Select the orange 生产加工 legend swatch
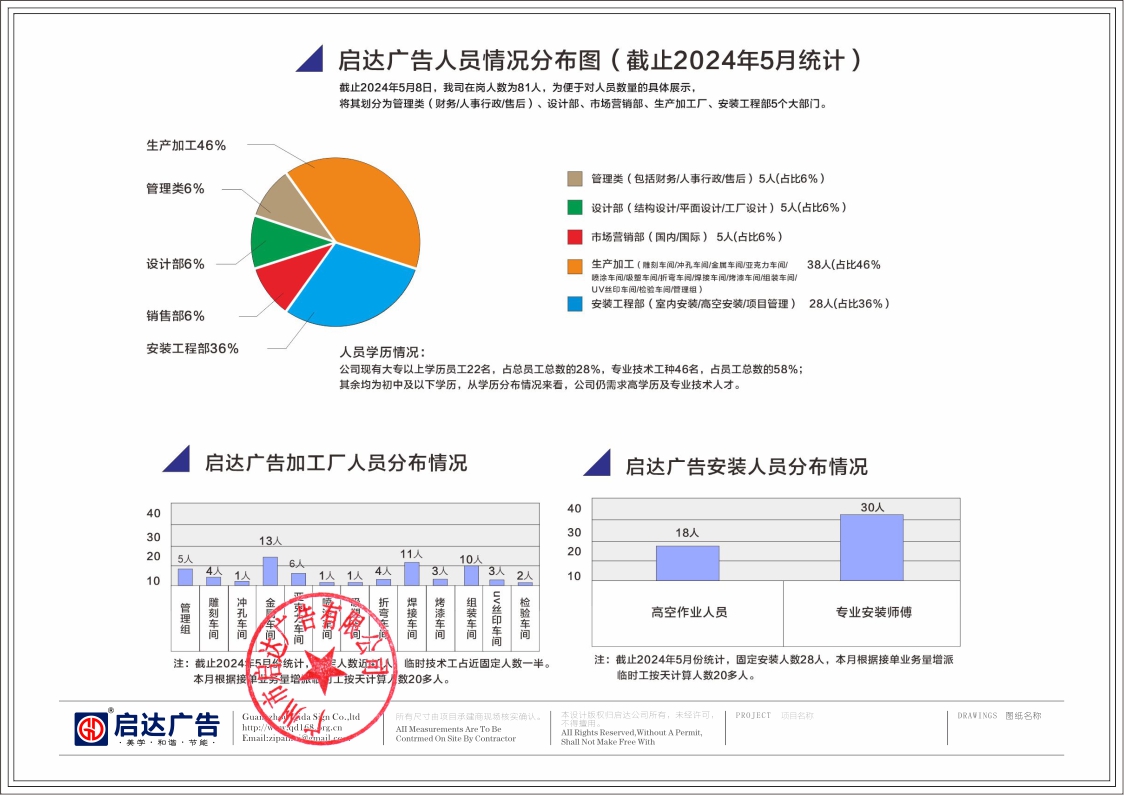Viewport: 1124px width, 795px height. pos(575,267)
